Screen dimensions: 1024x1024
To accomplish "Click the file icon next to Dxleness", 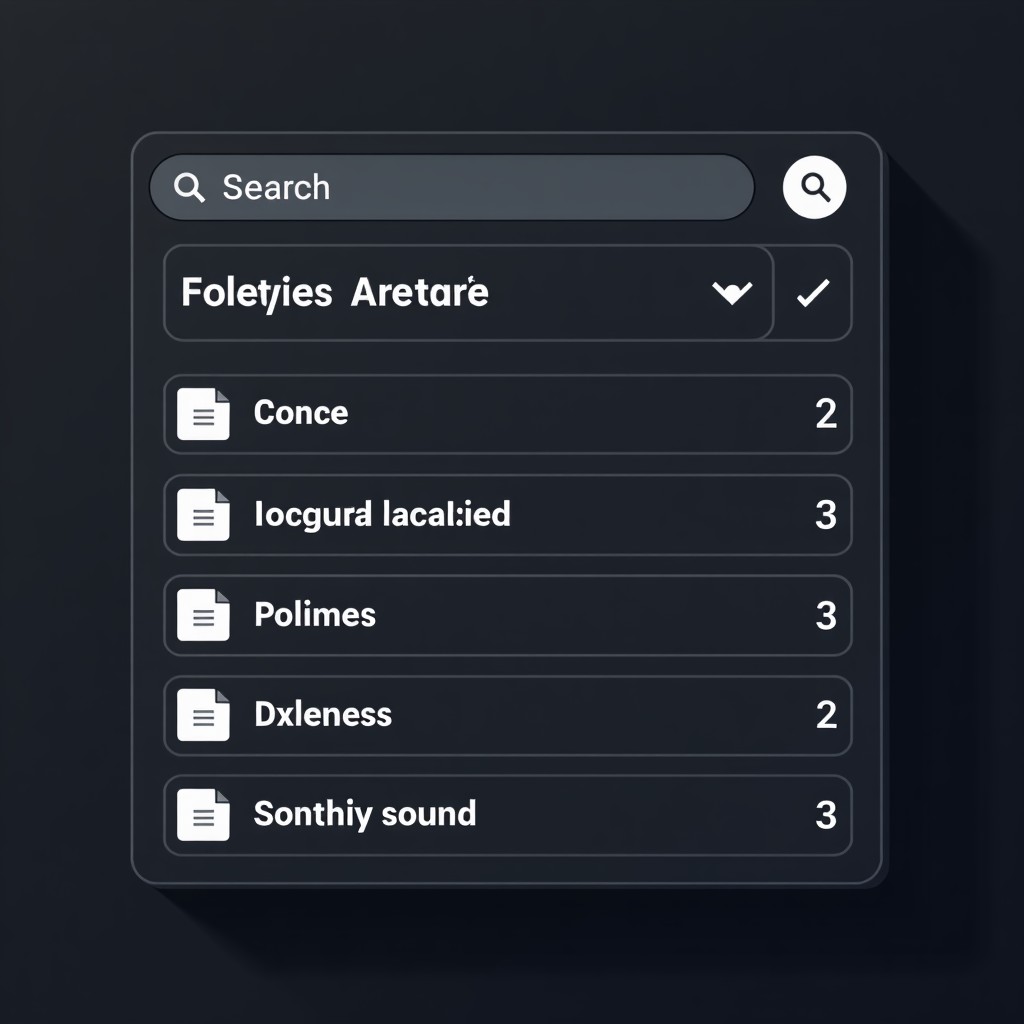I will [203, 715].
